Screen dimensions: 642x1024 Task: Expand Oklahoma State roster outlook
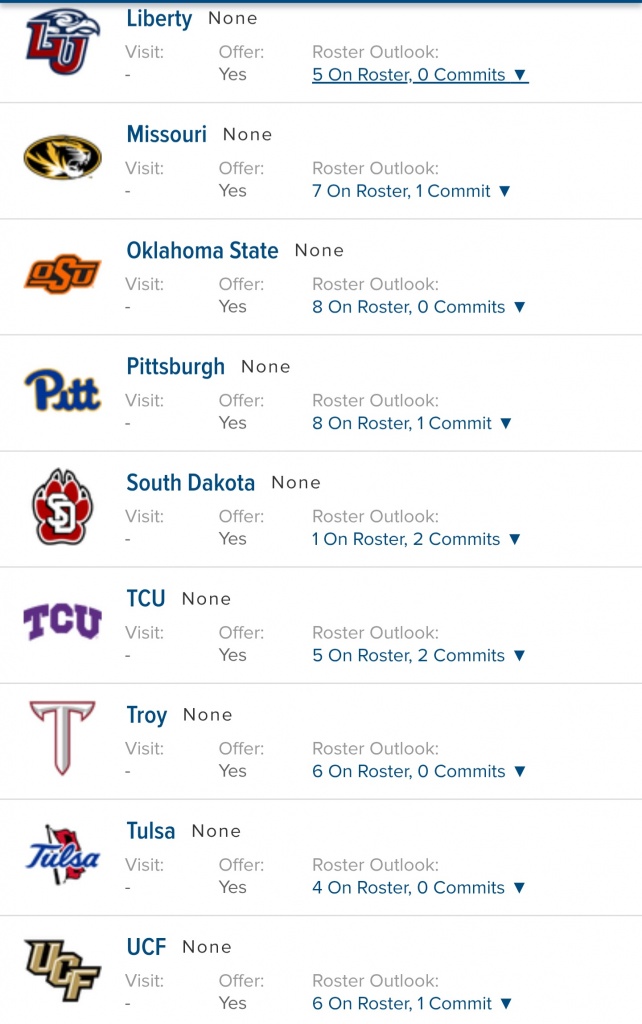pyautogui.click(x=419, y=307)
